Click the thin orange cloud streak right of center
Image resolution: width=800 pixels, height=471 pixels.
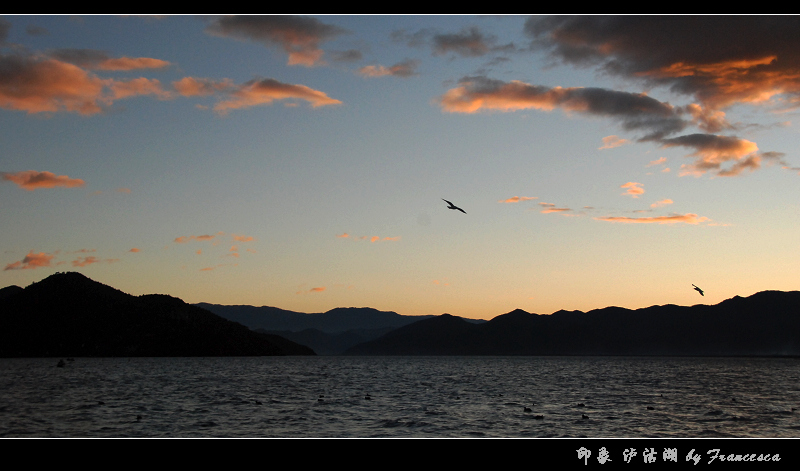click(655, 218)
